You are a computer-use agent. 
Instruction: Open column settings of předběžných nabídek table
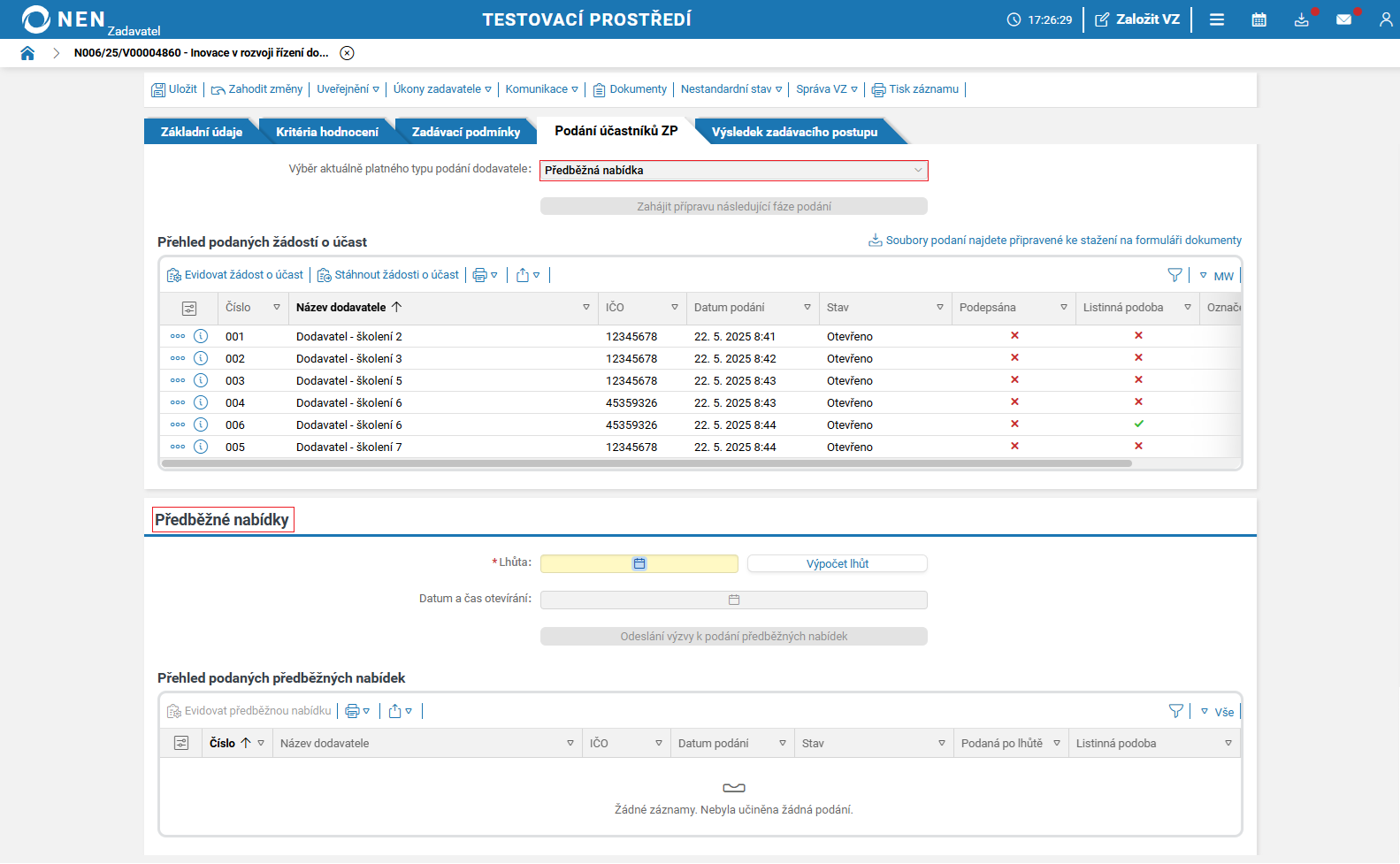pyautogui.click(x=181, y=744)
